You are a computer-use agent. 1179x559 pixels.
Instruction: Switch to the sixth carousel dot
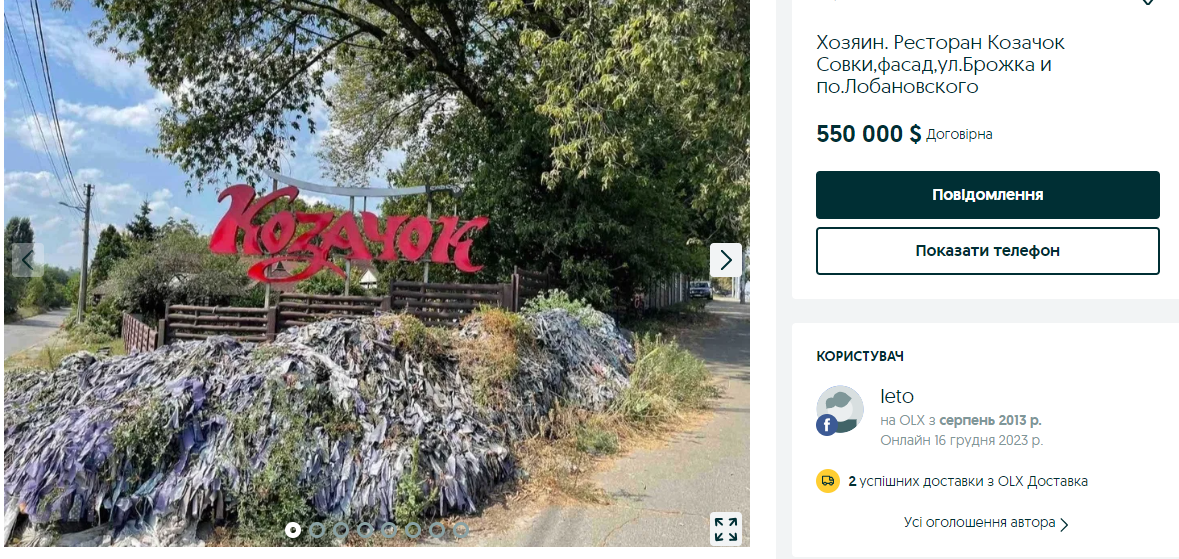pyautogui.click(x=413, y=530)
